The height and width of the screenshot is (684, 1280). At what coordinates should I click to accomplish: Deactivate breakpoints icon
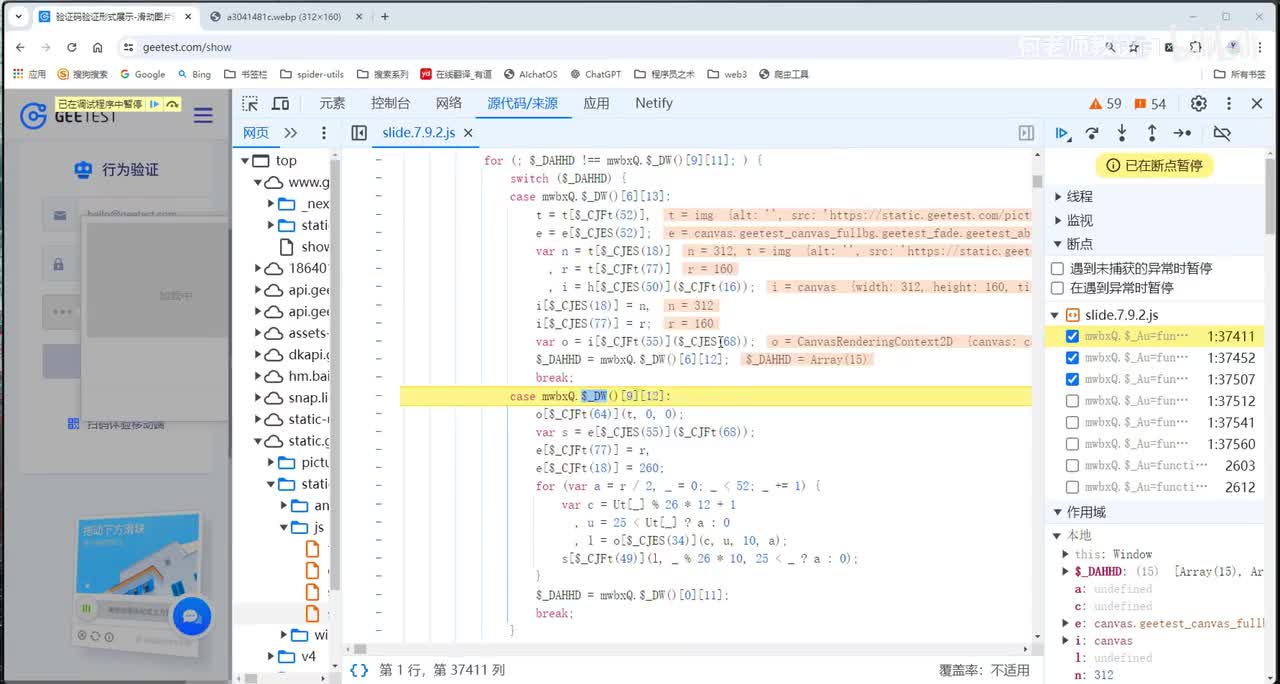1222,133
